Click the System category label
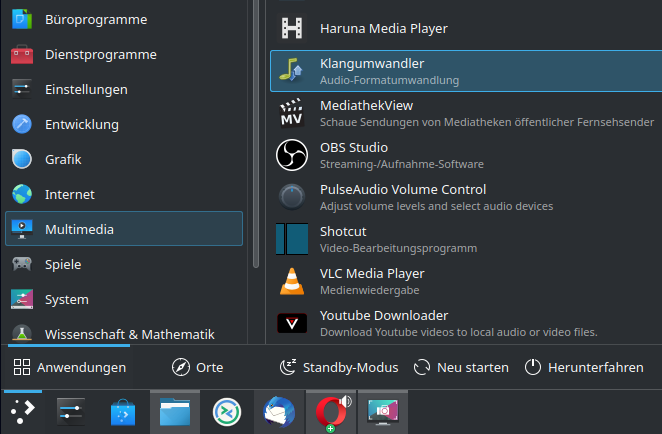The width and height of the screenshot is (662, 434). 67,300
